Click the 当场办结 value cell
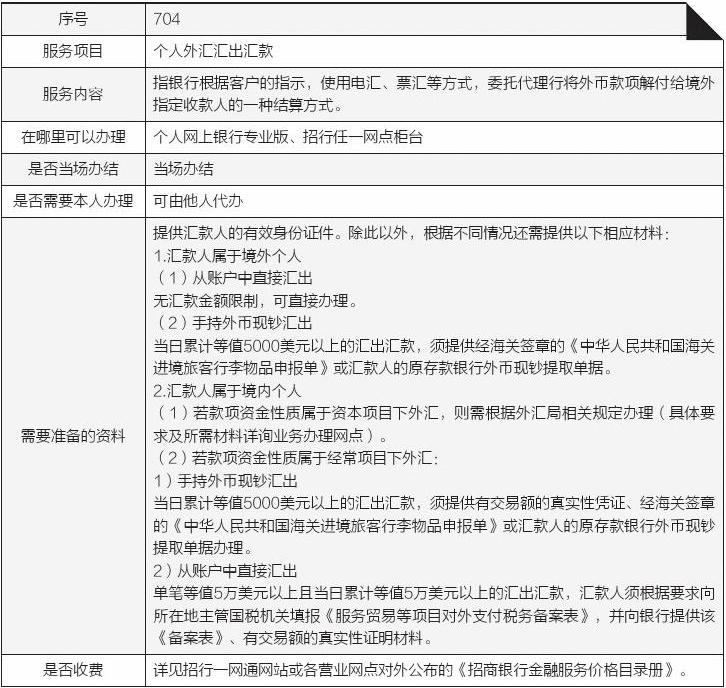Image resolution: width=726 pixels, height=688 pixels. pos(183,168)
